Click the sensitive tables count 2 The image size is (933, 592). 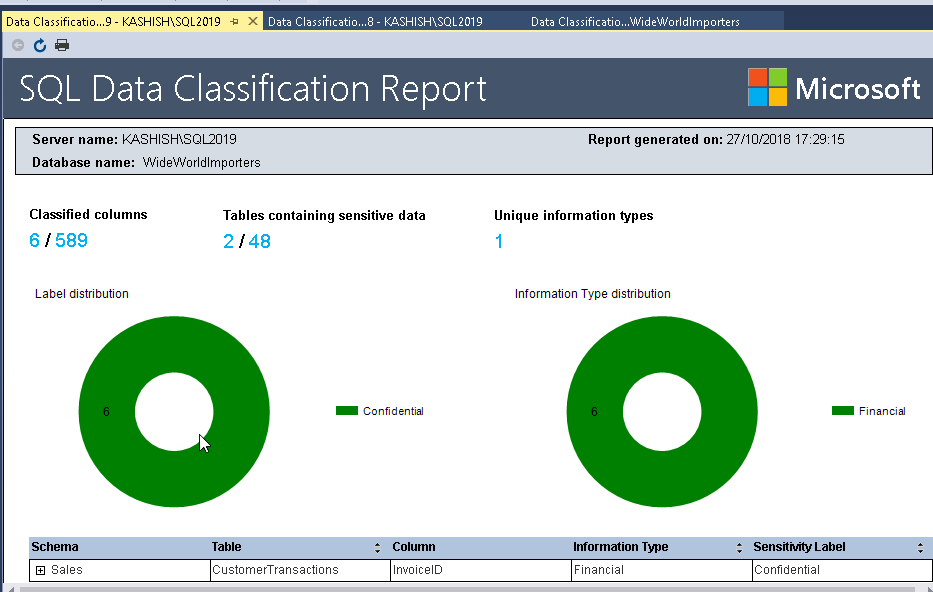[228, 241]
